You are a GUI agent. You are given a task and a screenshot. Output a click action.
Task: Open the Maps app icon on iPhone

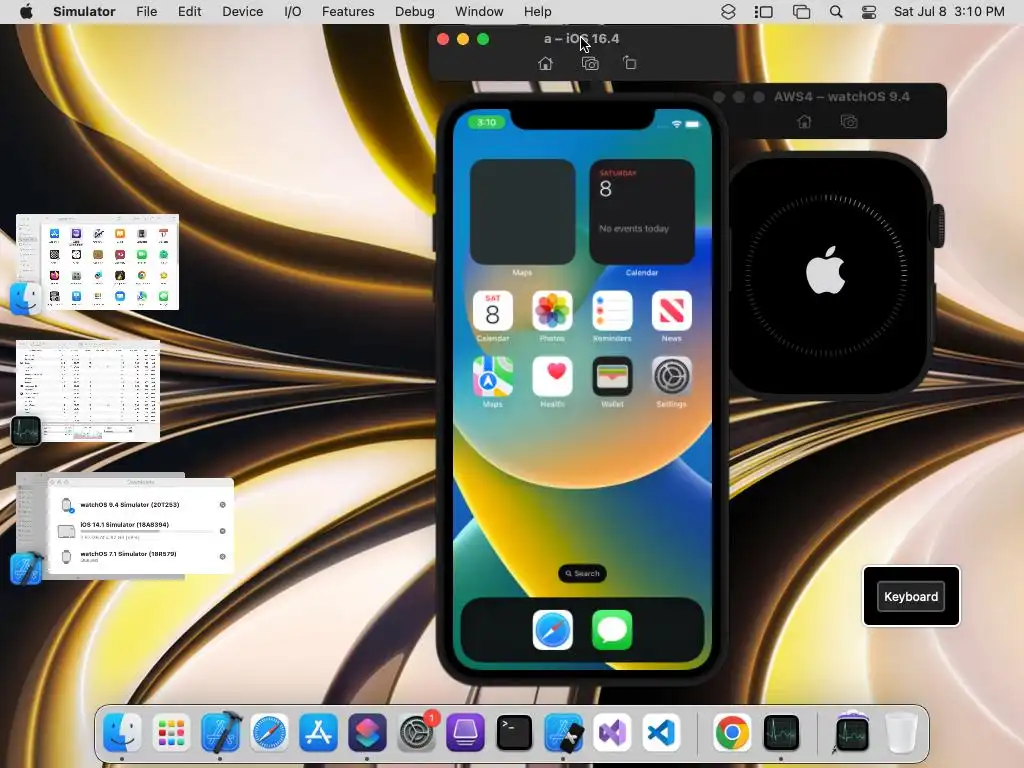(492, 376)
